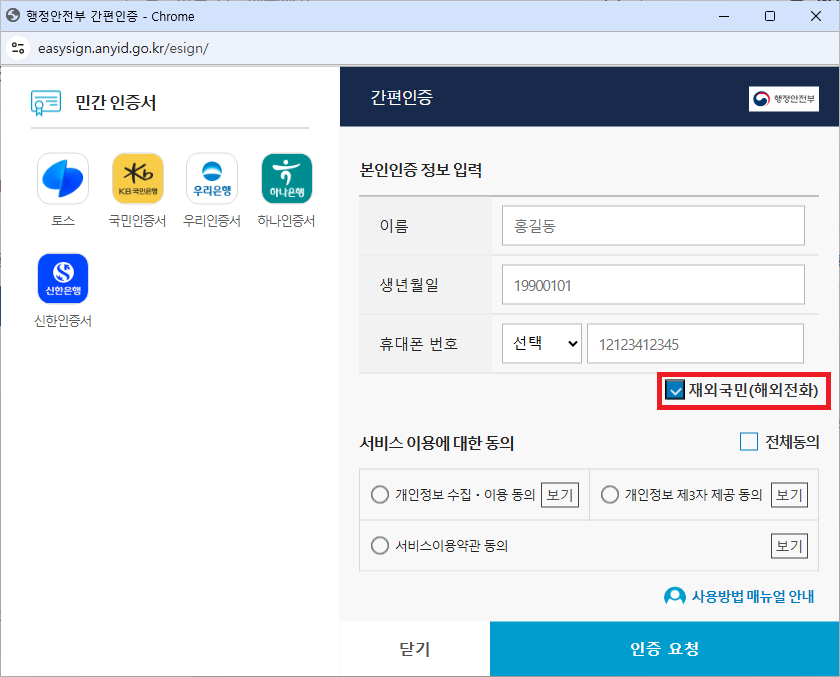Click the 생년월일 input field
Image resolution: width=840 pixels, height=677 pixels.
tap(653, 284)
